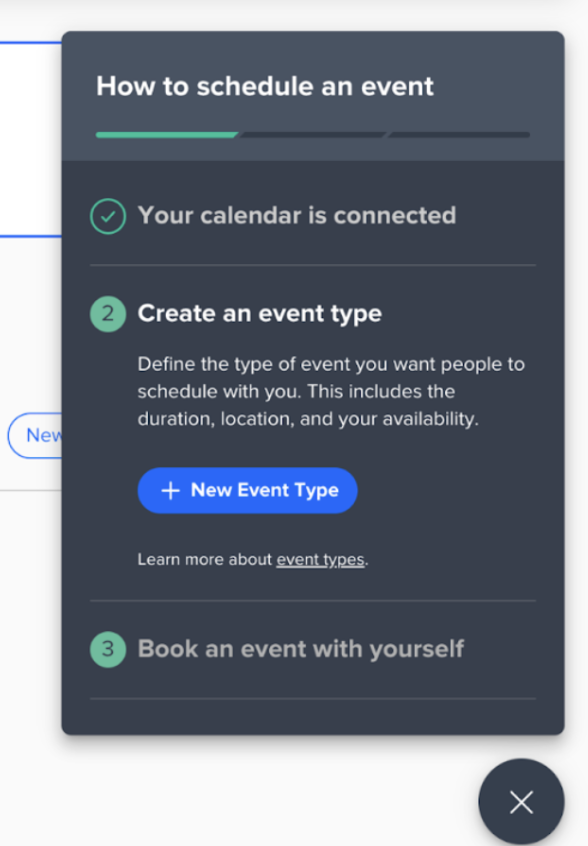Click the green checkmark beside calendar connected step
Screen dimensions: 588x846
108,215
